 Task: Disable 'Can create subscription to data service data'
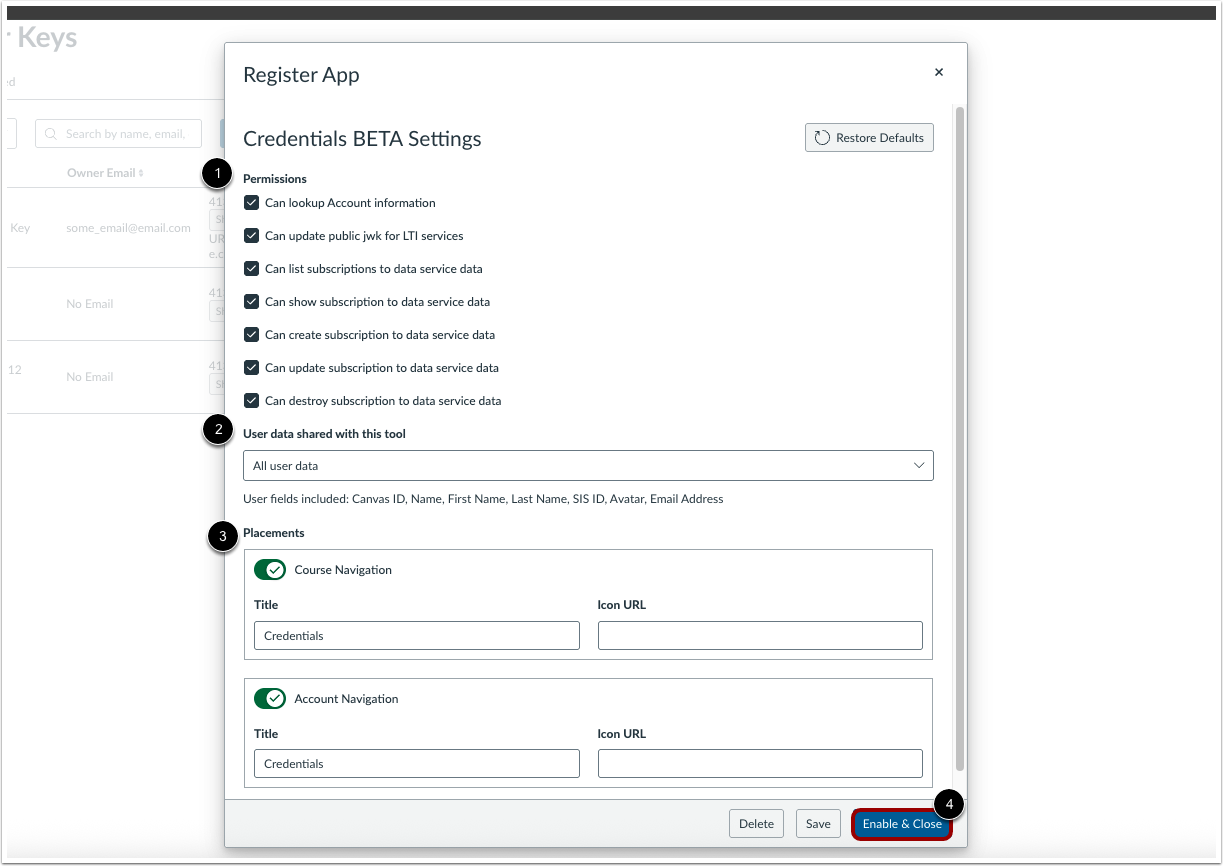point(252,334)
